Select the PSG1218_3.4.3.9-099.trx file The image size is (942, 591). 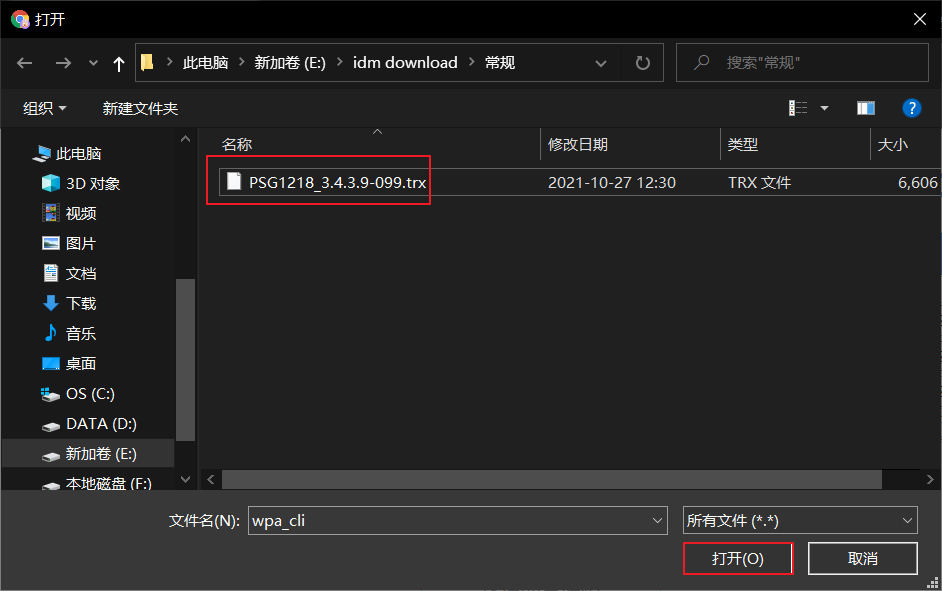click(337, 183)
